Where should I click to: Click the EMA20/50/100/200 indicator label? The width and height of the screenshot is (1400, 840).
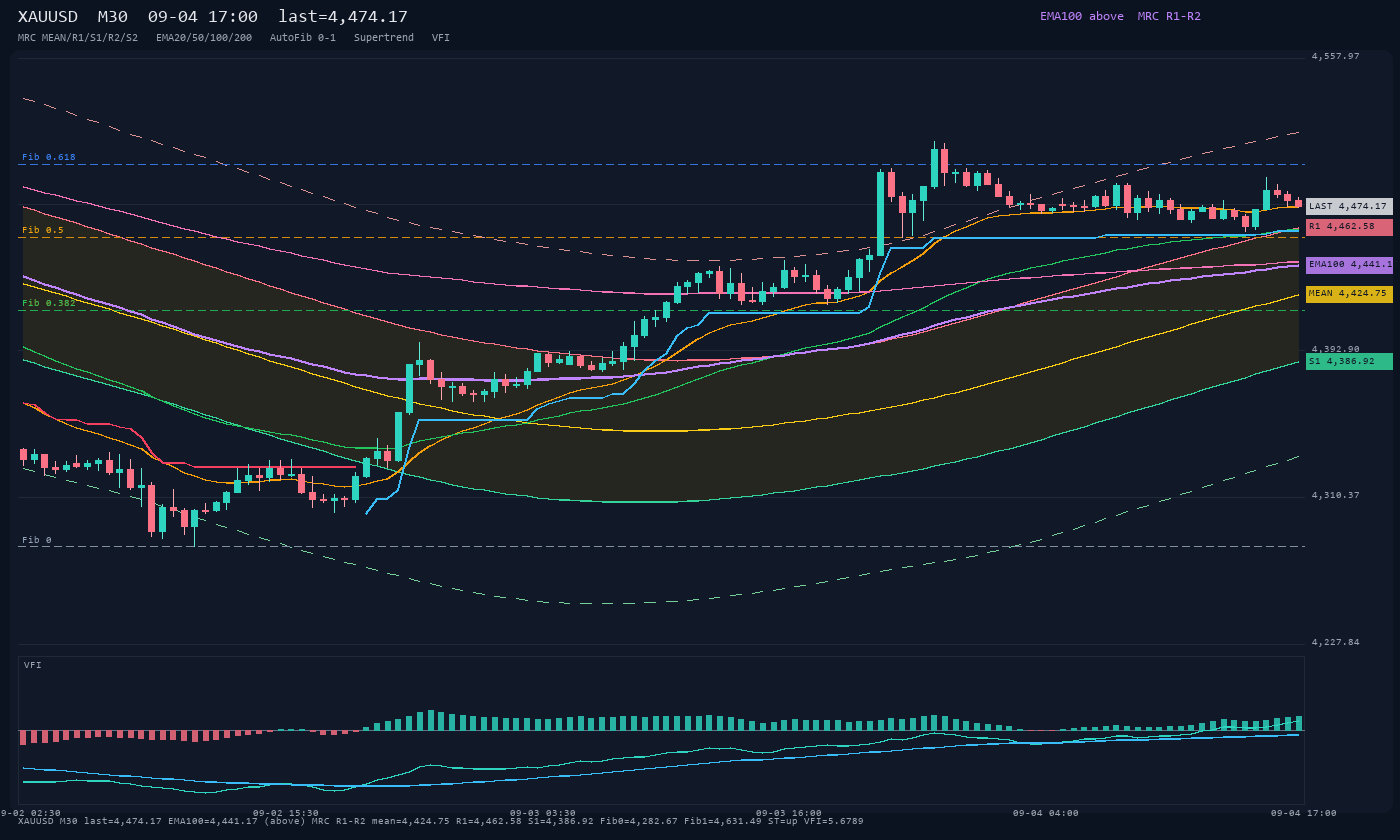coord(204,38)
